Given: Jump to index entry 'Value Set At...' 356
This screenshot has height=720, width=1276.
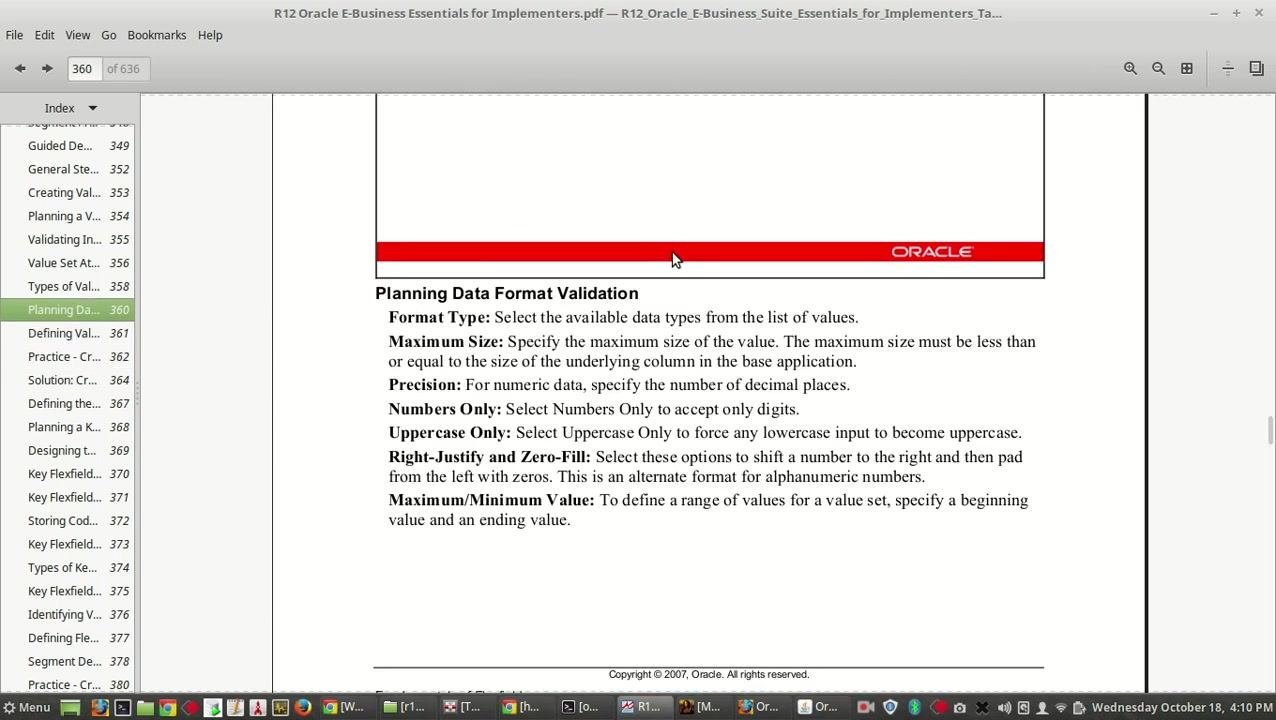Looking at the screenshot, I should [67, 263].
